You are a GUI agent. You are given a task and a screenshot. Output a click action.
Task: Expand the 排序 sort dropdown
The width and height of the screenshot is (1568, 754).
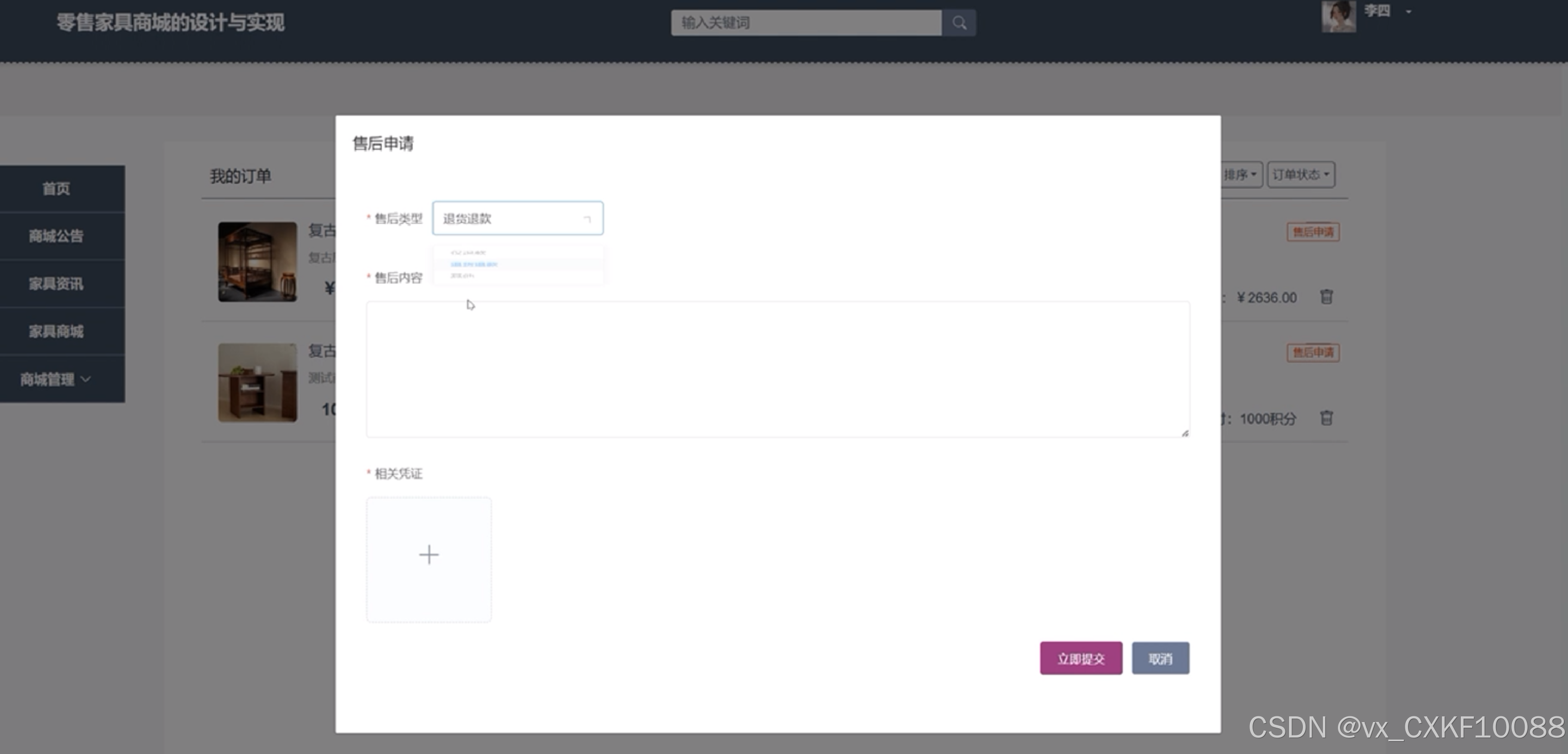[x=1241, y=174]
